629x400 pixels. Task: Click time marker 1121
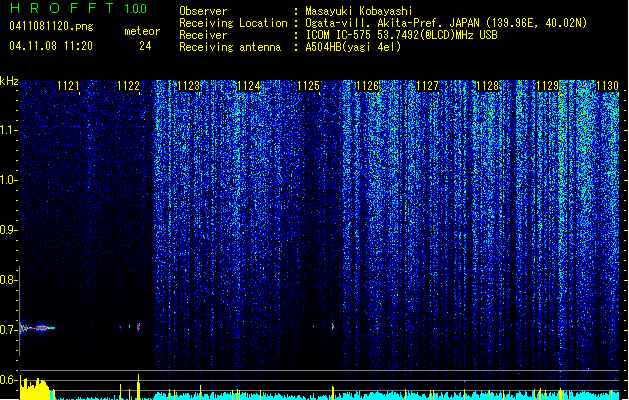(x=68, y=86)
